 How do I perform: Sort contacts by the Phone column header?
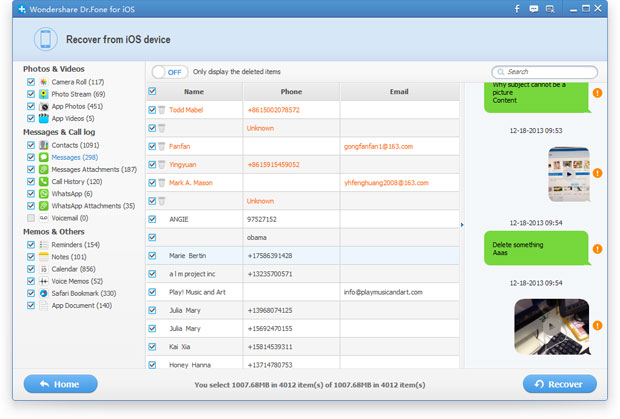(x=291, y=92)
